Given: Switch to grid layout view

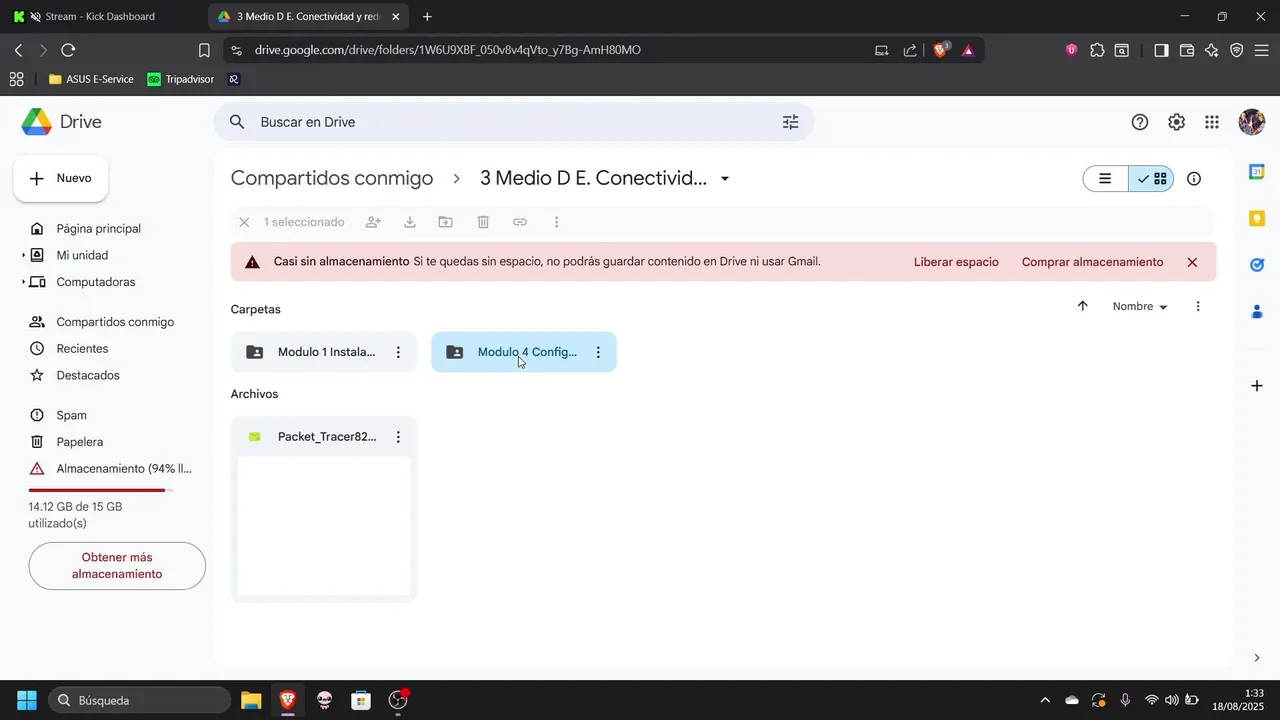Looking at the screenshot, I should [x=1151, y=179].
